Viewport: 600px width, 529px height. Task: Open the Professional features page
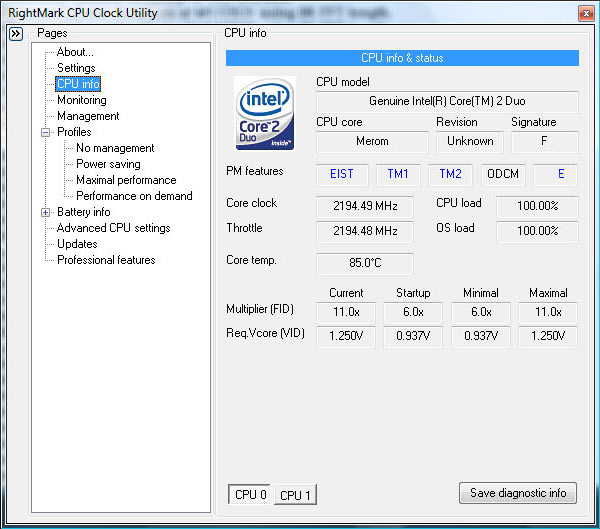106,260
